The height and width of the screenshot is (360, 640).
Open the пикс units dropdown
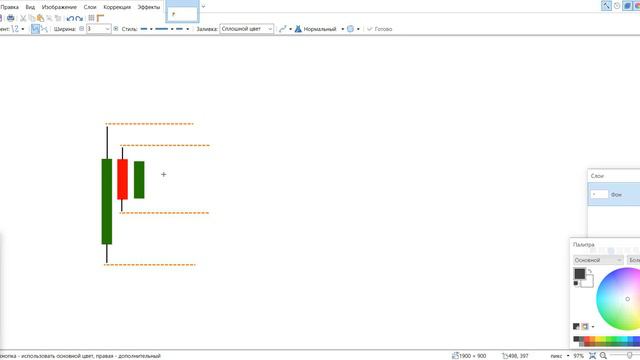[x=560, y=356]
